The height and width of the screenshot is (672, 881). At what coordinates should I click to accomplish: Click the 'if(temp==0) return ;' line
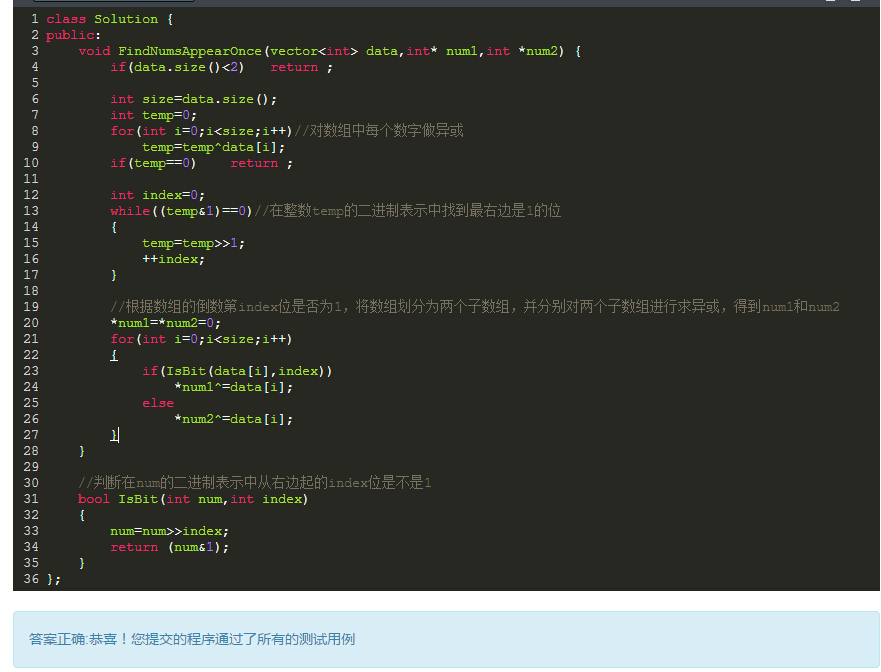pyautogui.click(x=201, y=164)
